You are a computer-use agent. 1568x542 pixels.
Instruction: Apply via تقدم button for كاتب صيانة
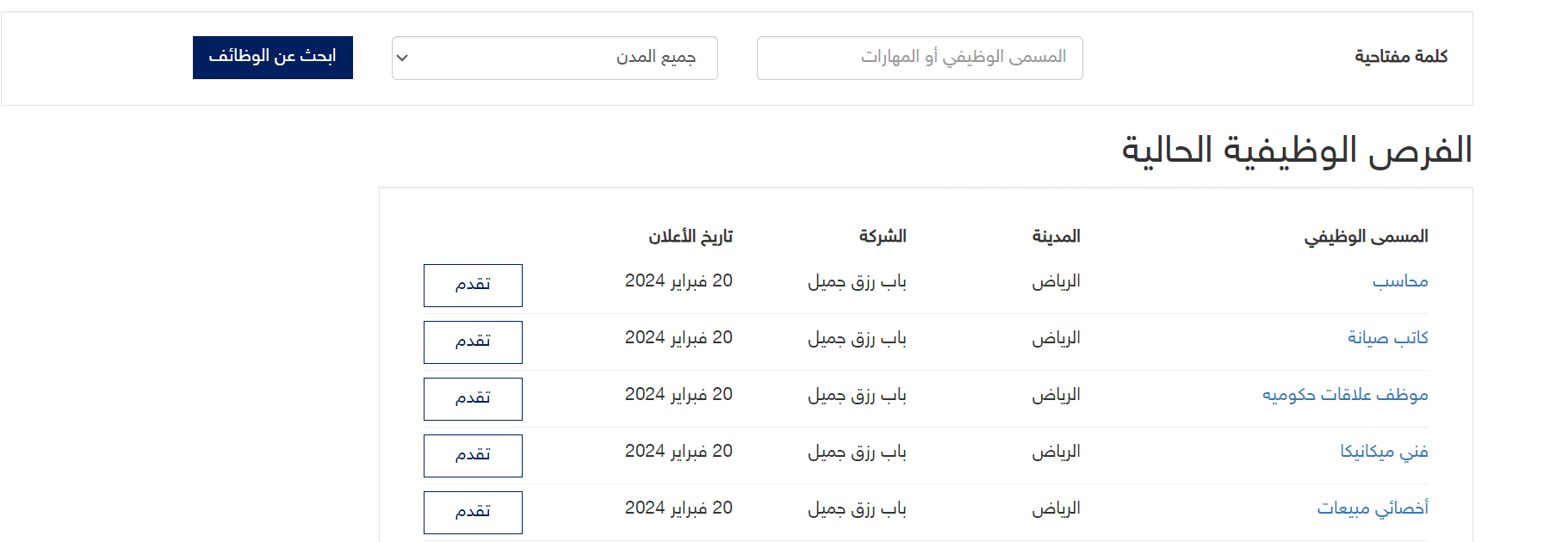473,342
